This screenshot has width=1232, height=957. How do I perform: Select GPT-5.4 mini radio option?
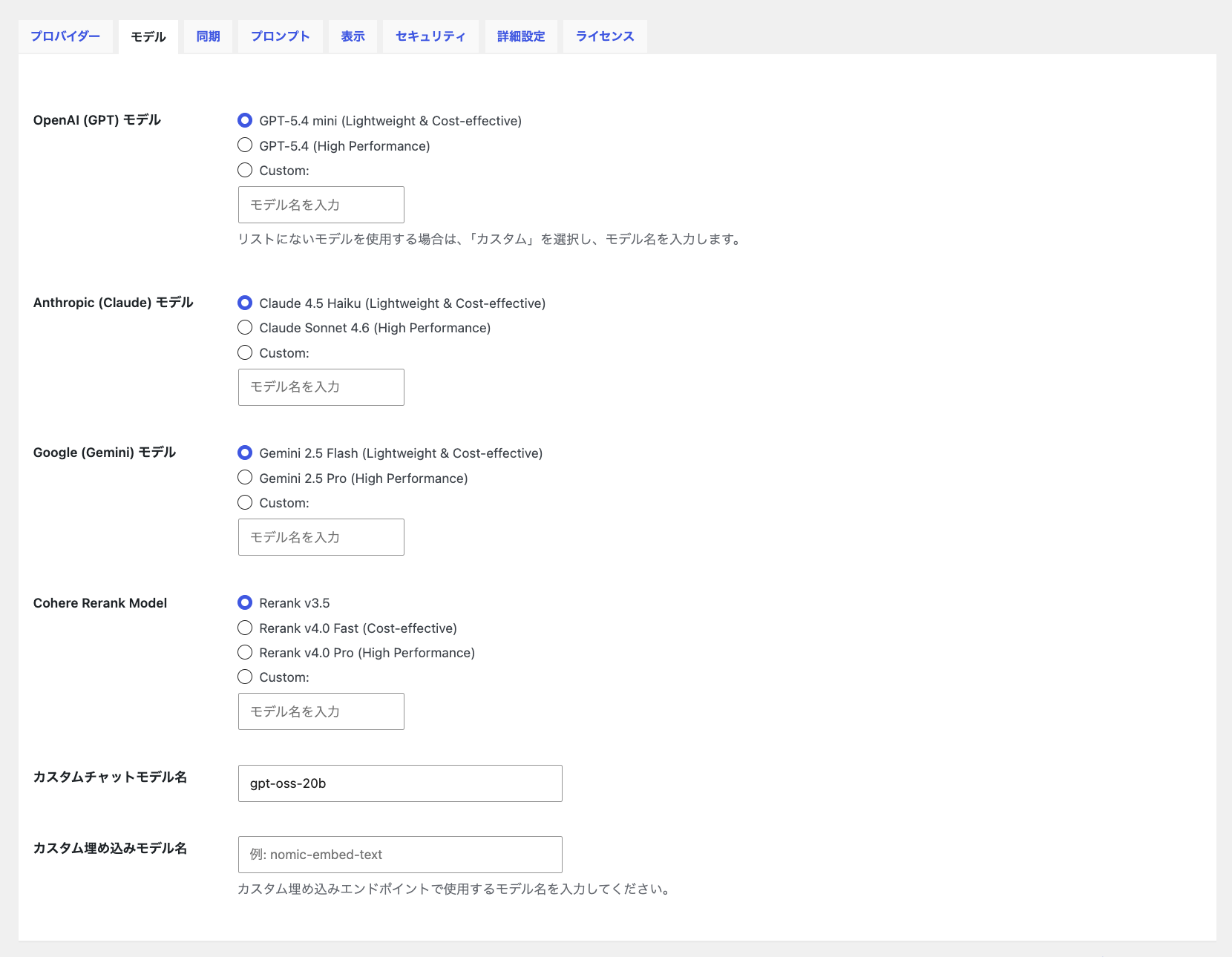[245, 120]
